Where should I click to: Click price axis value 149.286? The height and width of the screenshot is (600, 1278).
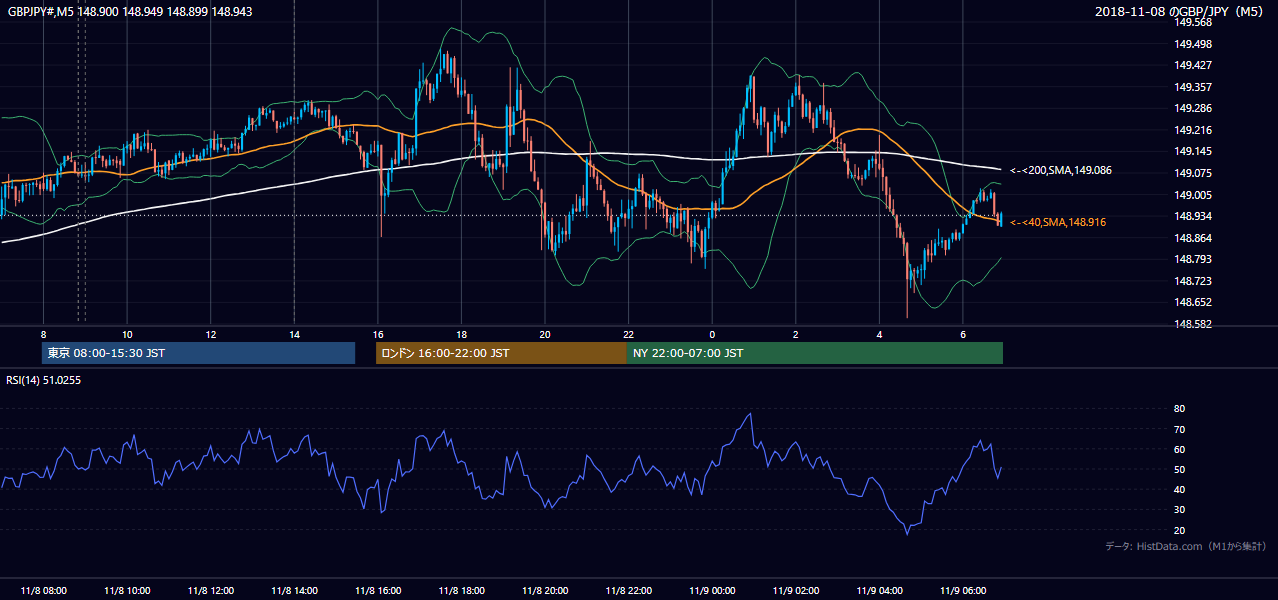[x=1194, y=109]
